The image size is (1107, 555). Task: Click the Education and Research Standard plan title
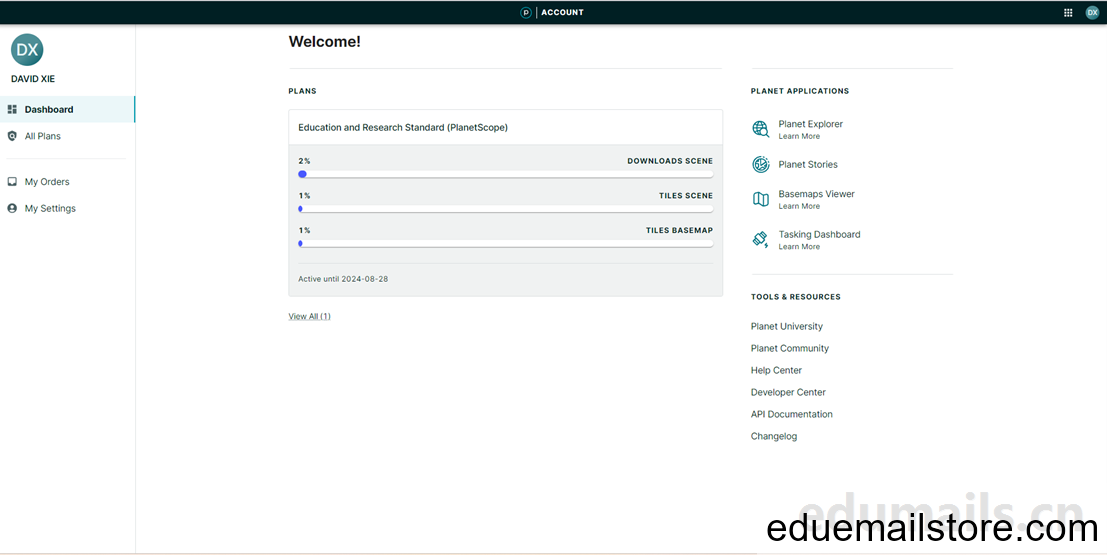pyautogui.click(x=403, y=128)
